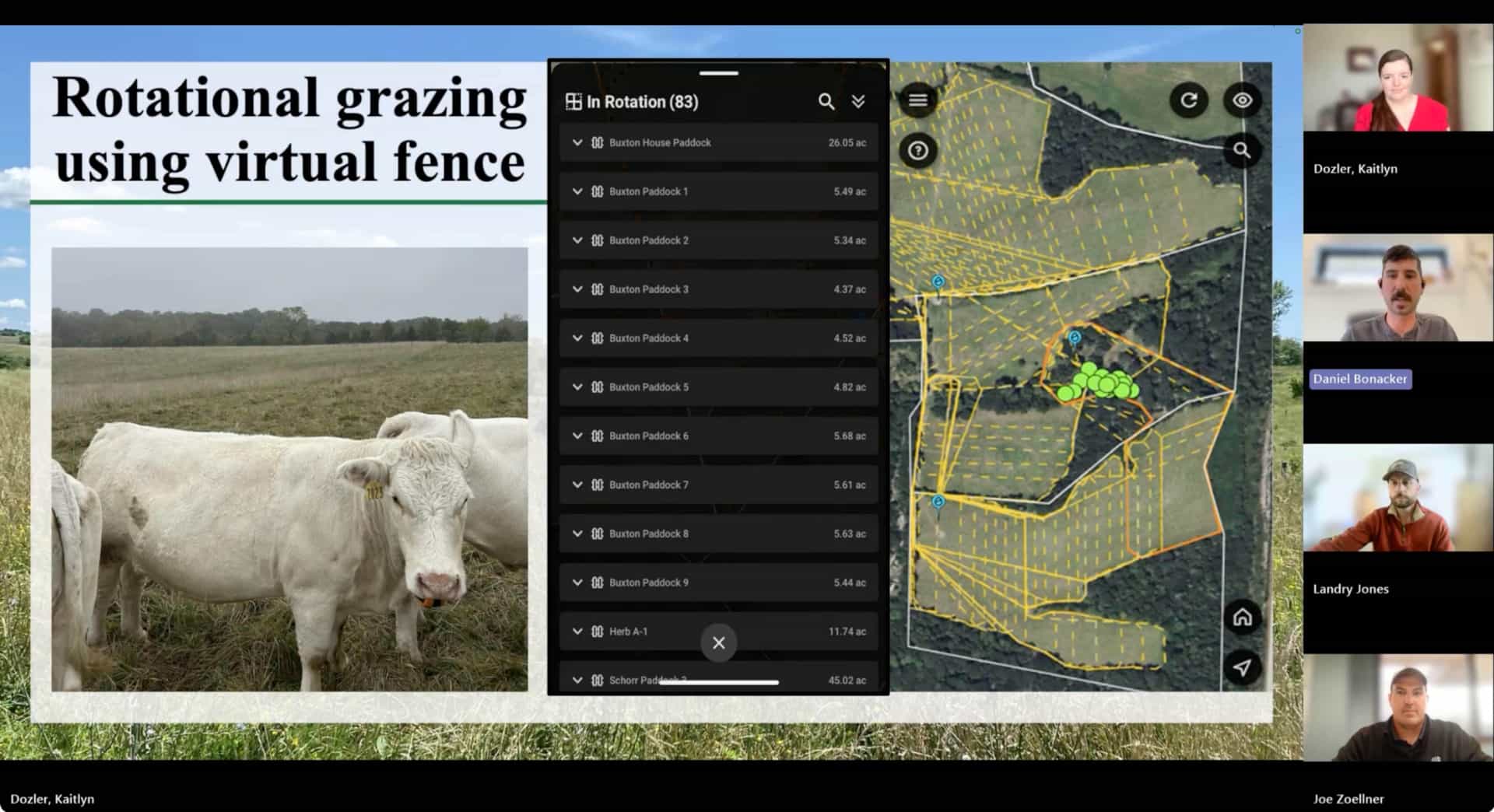This screenshot has height=812, width=1494.
Task: Click the Buxton Paddock 7 grid icon
Action: pyautogui.click(x=597, y=485)
